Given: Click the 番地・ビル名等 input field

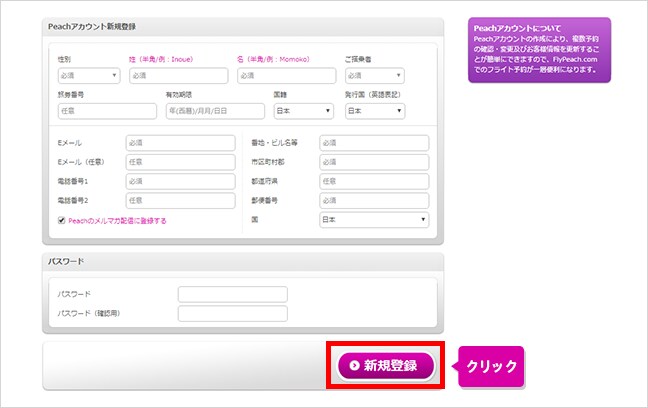Looking at the screenshot, I should tap(374, 143).
